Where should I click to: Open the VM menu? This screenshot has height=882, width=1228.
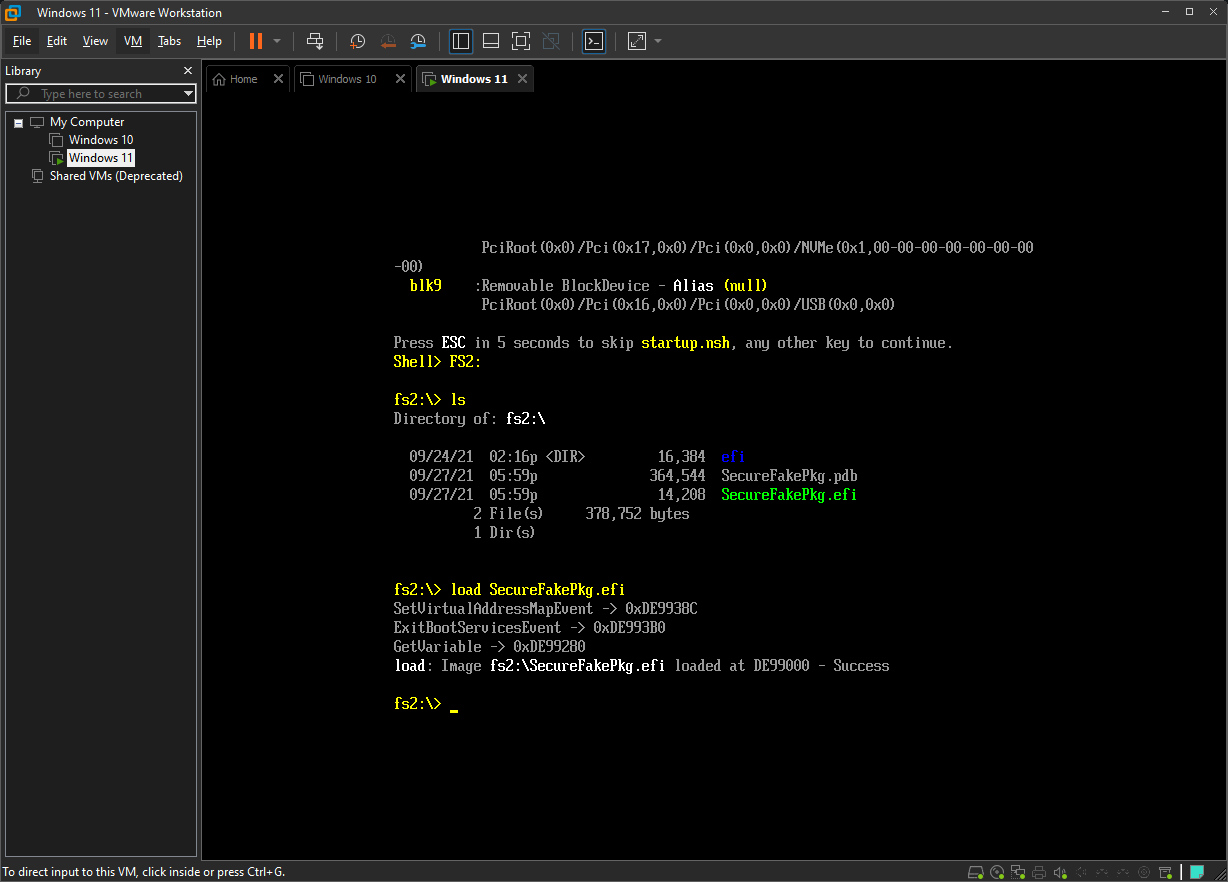tap(133, 41)
